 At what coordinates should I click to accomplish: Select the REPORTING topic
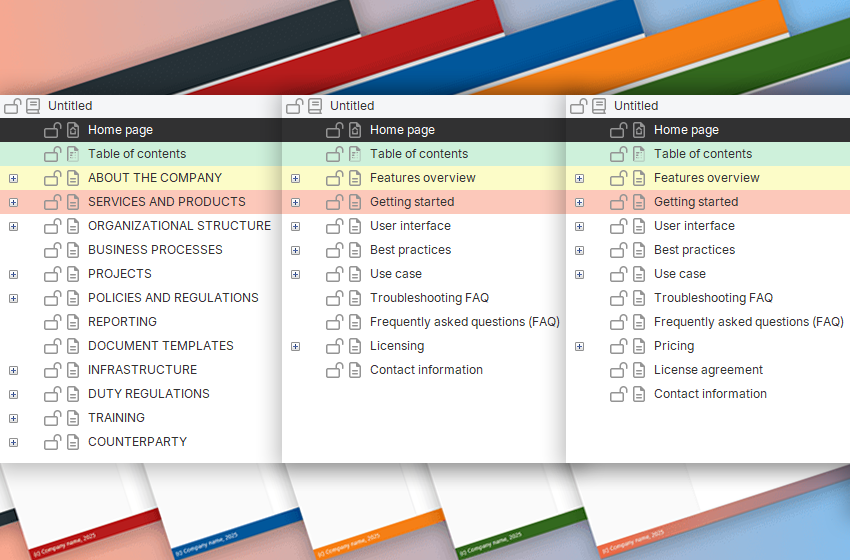point(122,322)
